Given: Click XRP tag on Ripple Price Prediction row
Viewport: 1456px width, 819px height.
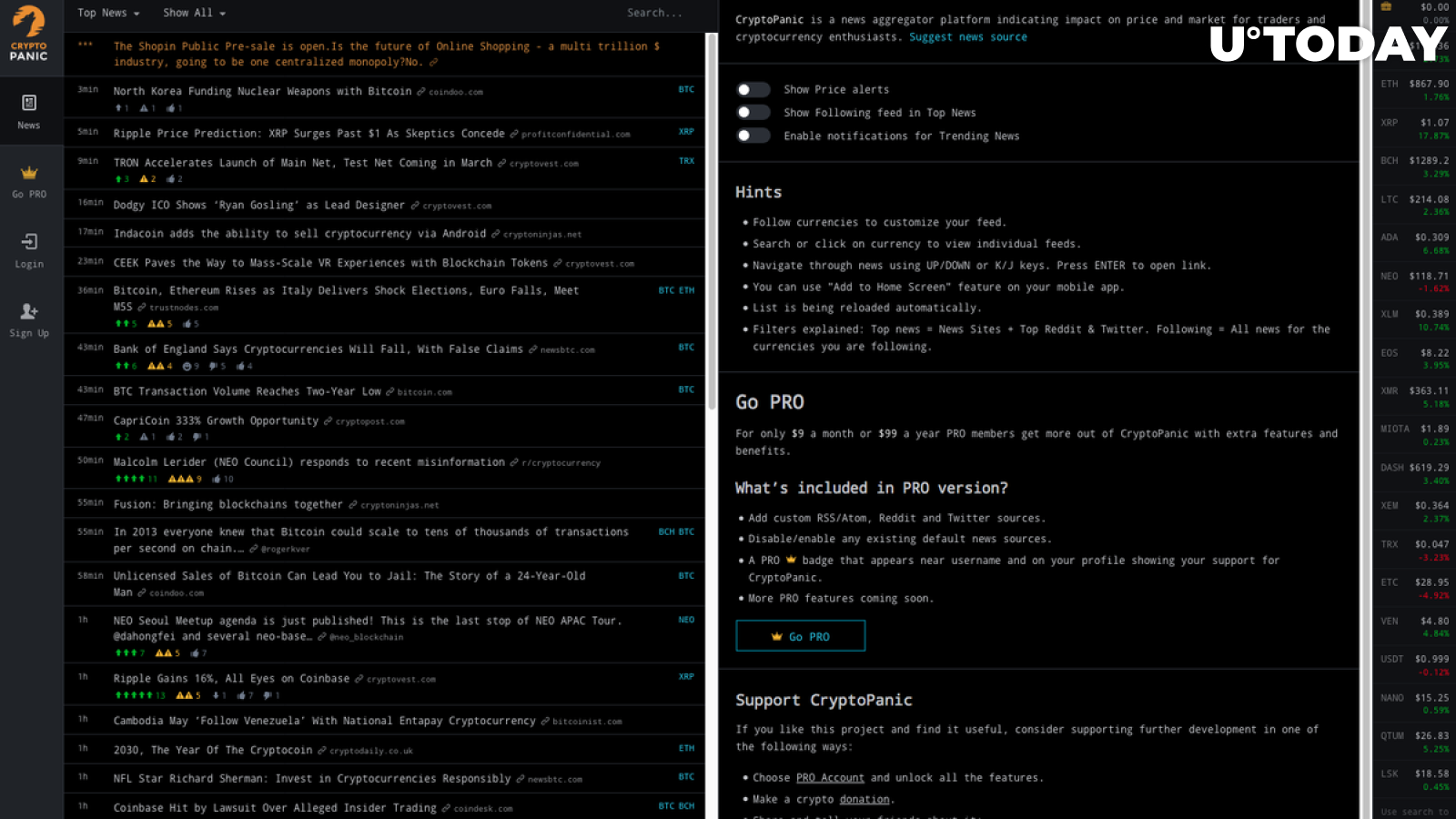Looking at the screenshot, I should click(686, 131).
